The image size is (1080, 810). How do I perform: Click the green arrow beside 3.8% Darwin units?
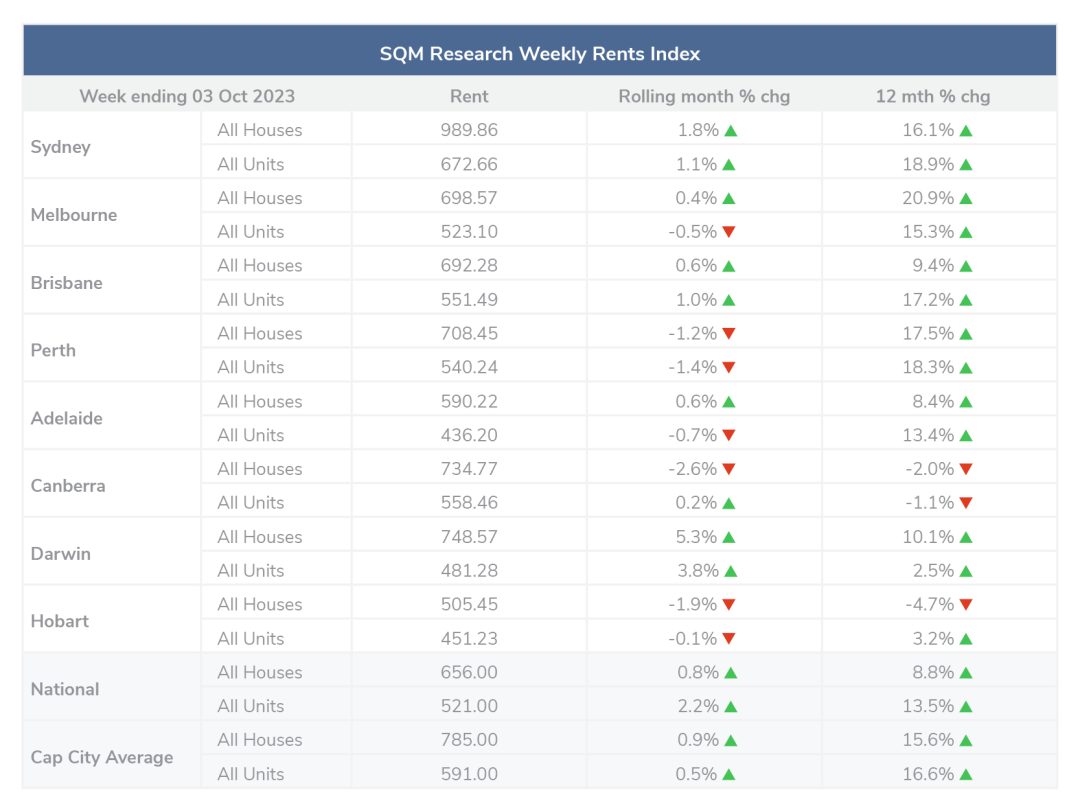click(731, 571)
